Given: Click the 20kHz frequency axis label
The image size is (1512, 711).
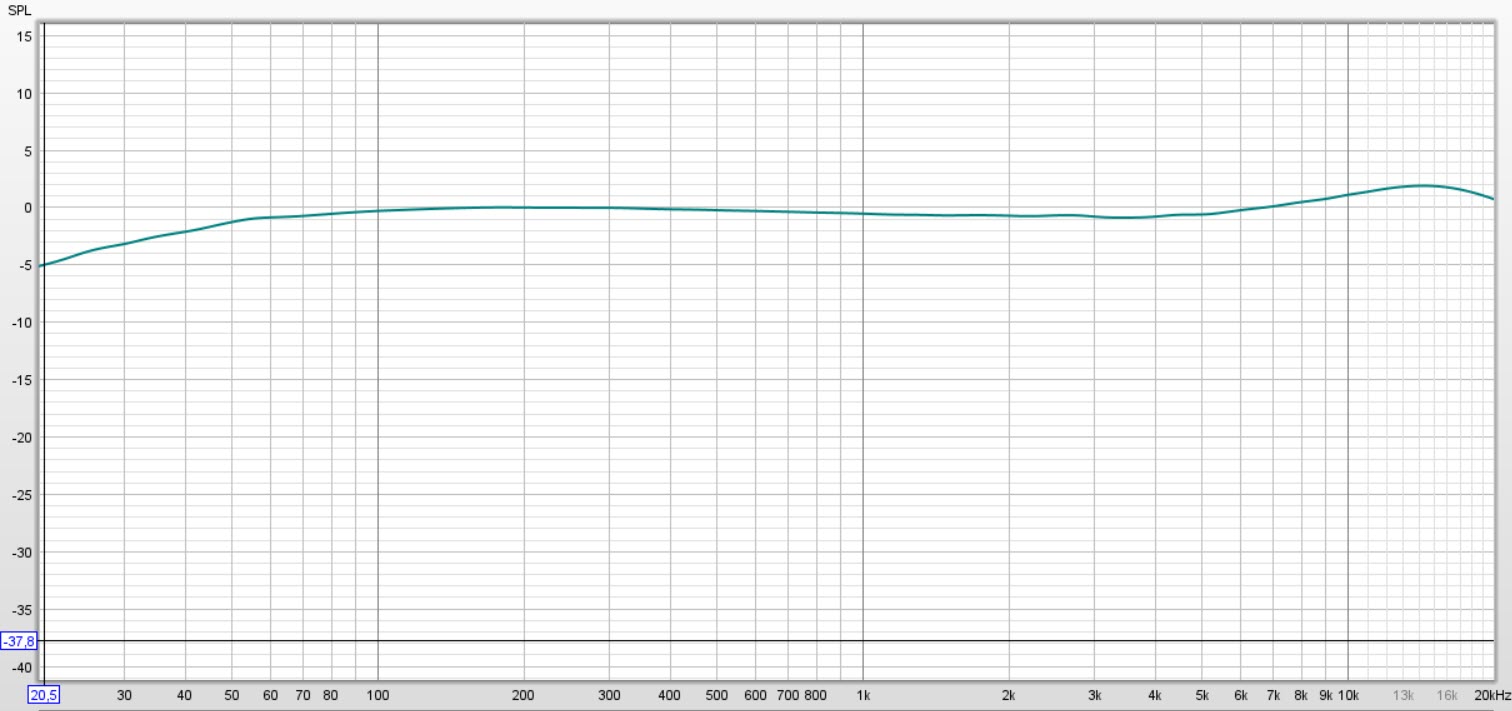Looking at the screenshot, I should tap(1493, 695).
